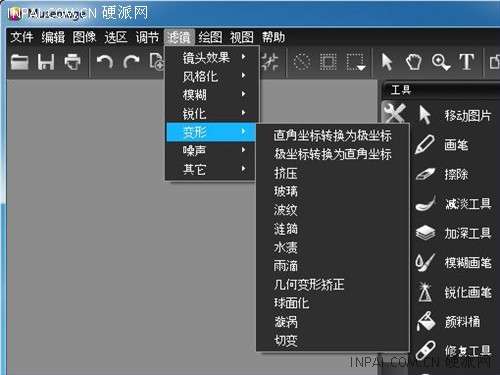The height and width of the screenshot is (375, 500).
Task: Choose the 移动图片 move tool icon
Action: 425,115
